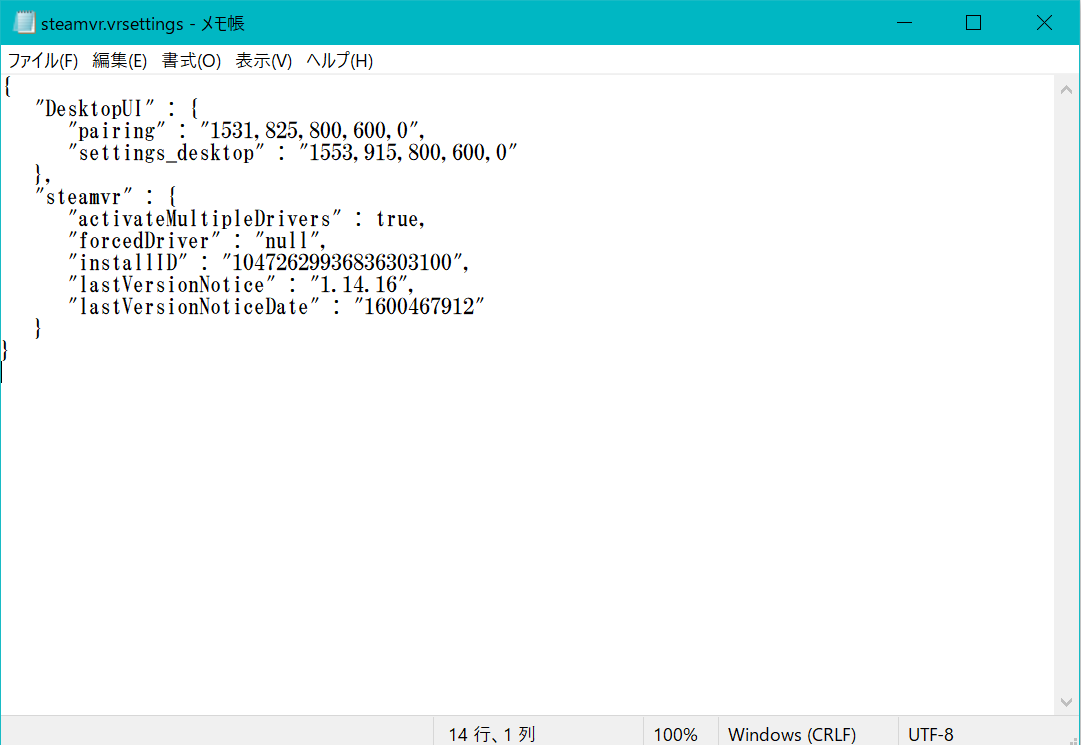1081x745 pixels.
Task: Click the "lastVersionNoticeDate" key
Action: click(x=194, y=307)
